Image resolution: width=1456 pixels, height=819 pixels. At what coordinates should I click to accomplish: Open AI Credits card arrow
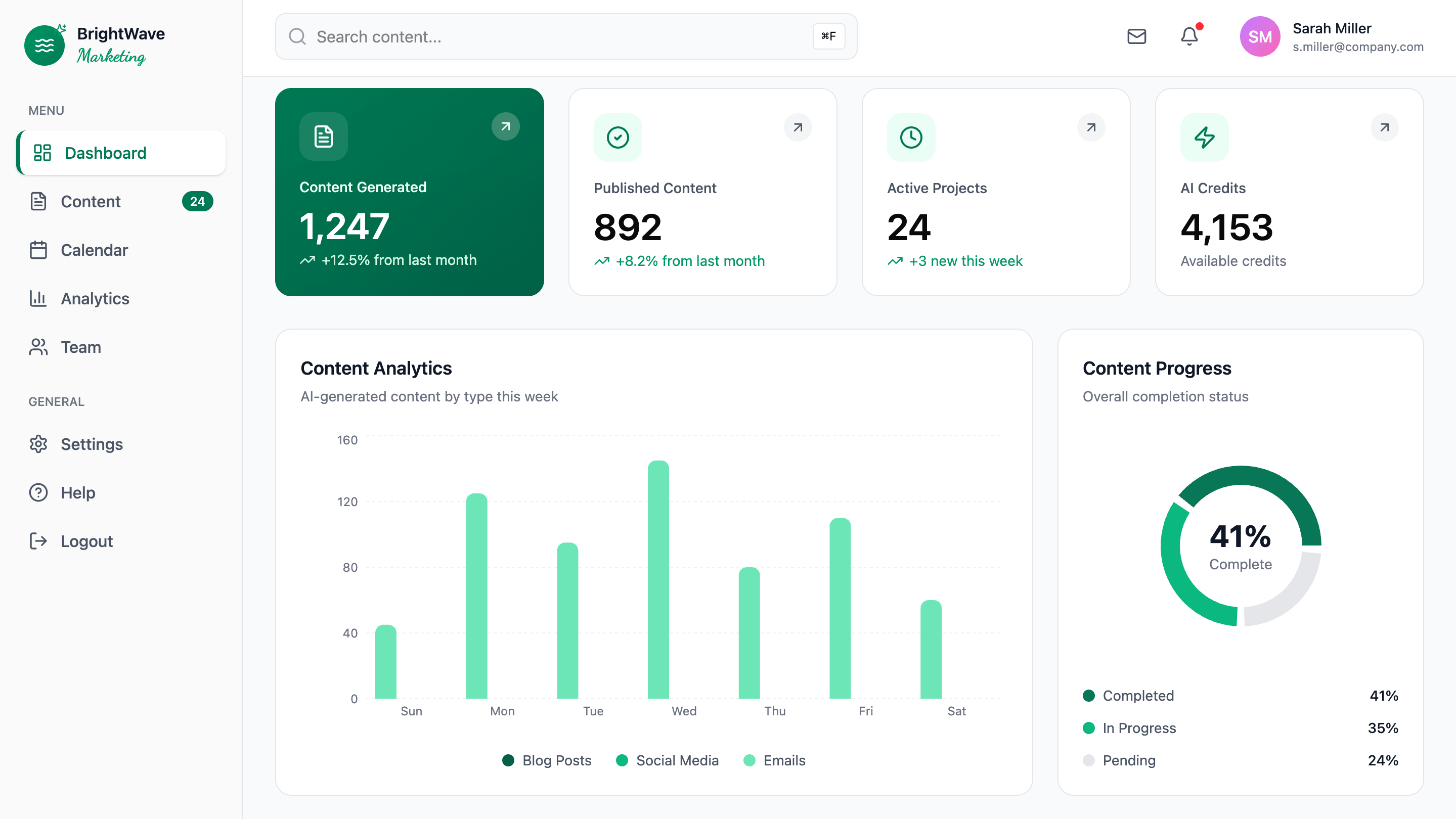point(1384,127)
